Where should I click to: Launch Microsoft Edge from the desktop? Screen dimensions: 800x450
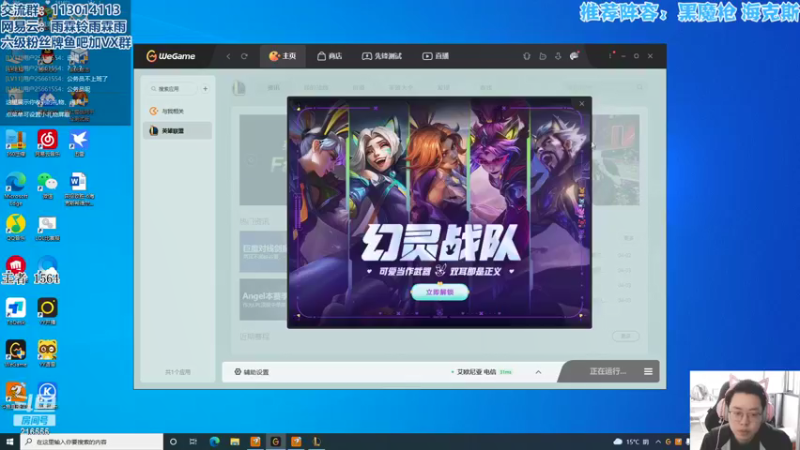(x=16, y=189)
